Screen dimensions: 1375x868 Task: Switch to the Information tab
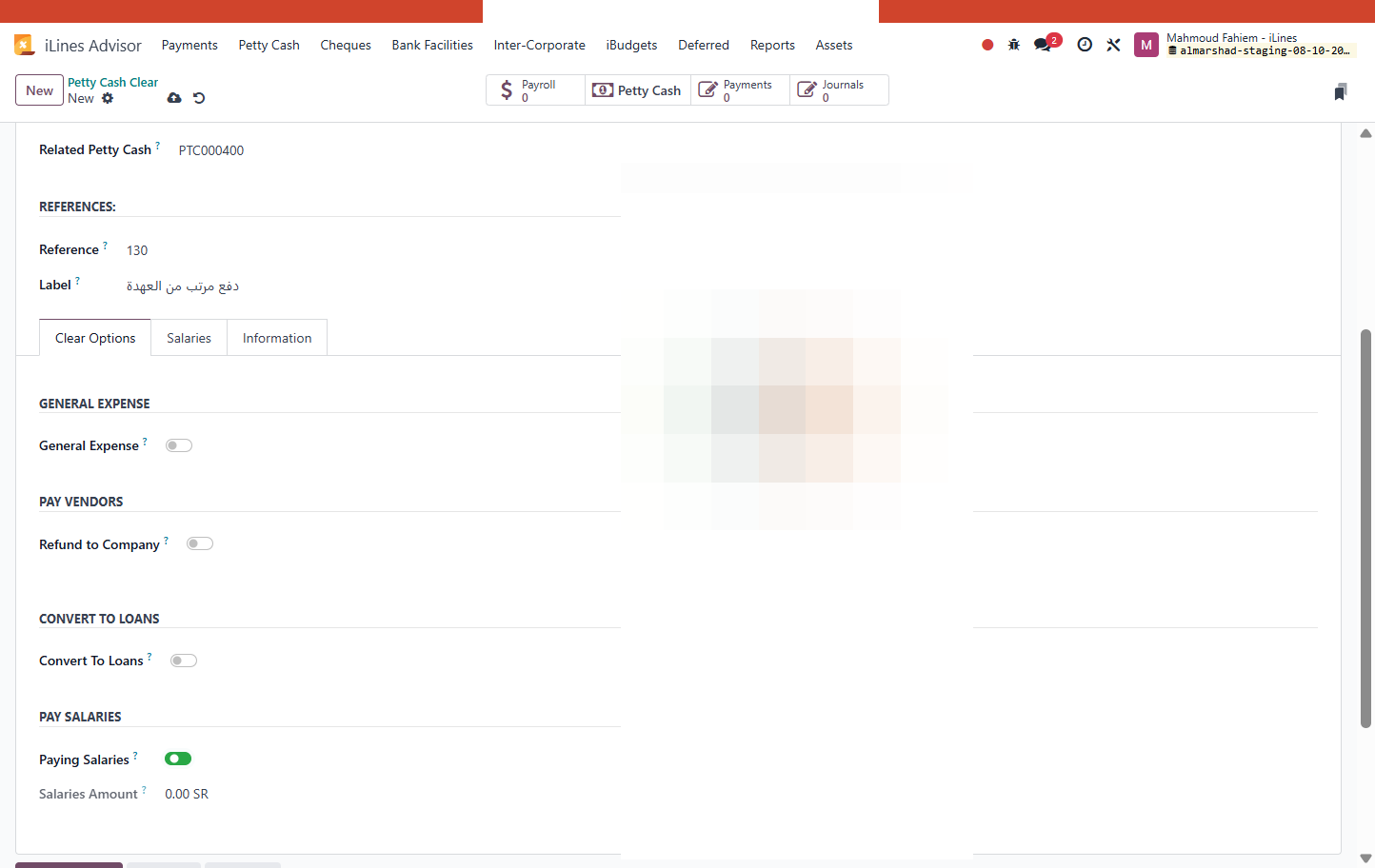[277, 338]
